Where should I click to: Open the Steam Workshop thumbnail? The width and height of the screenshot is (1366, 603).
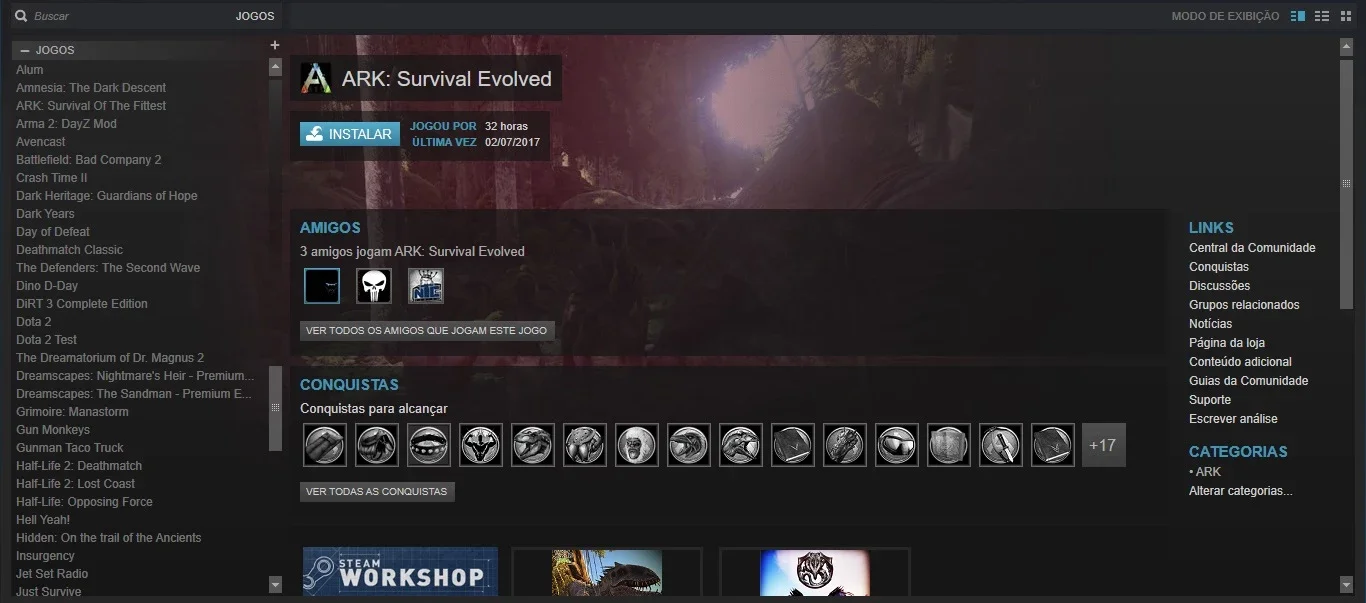pos(400,572)
